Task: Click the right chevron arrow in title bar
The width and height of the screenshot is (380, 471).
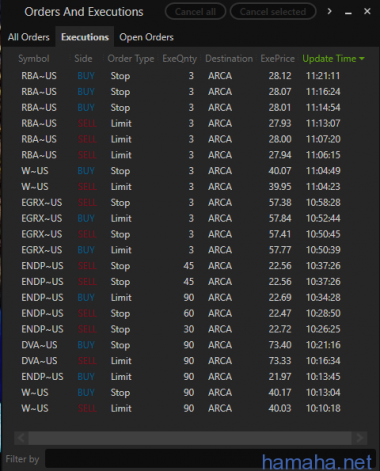Action: 329,11
